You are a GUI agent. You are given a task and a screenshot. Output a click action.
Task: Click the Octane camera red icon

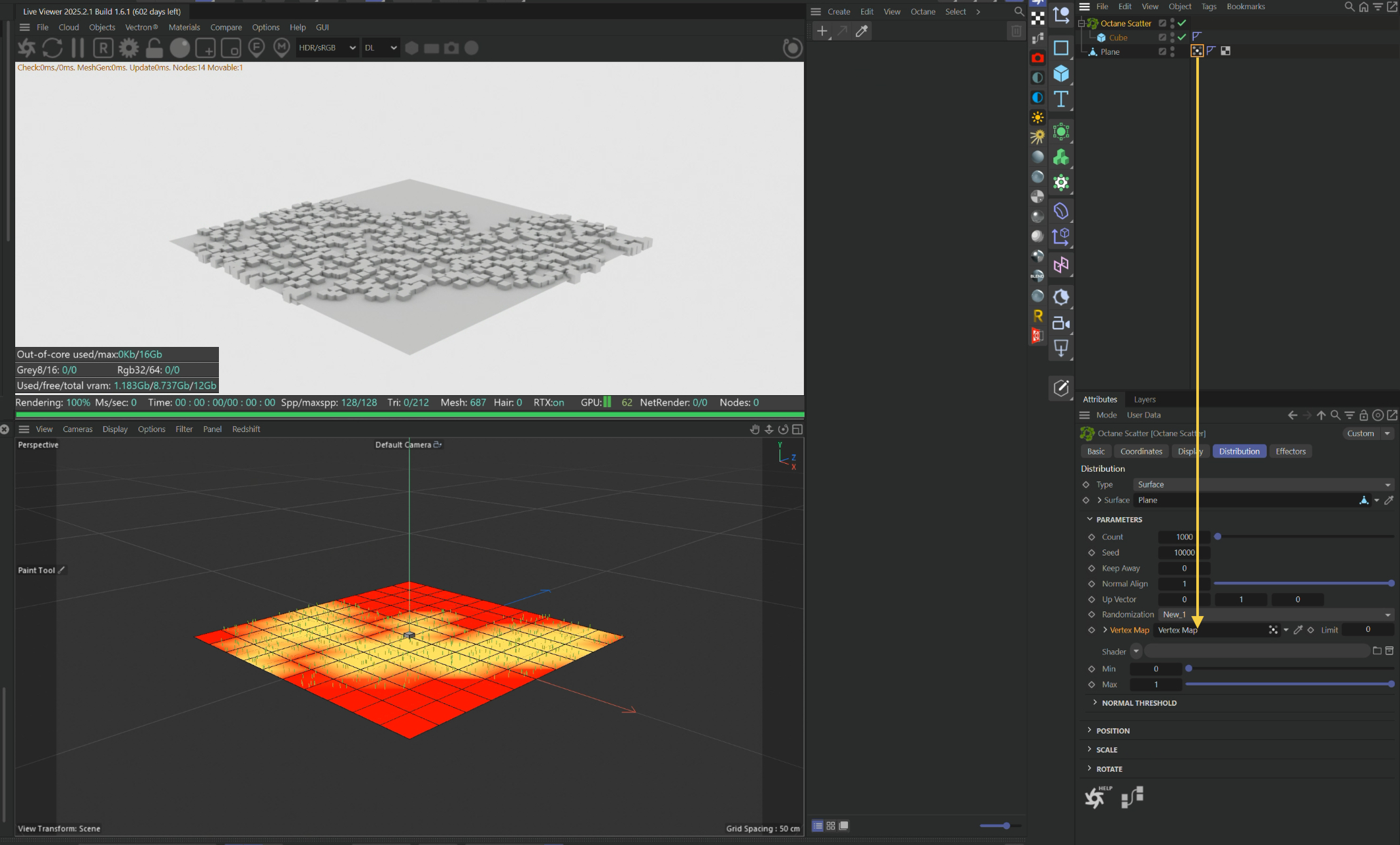point(1037,58)
